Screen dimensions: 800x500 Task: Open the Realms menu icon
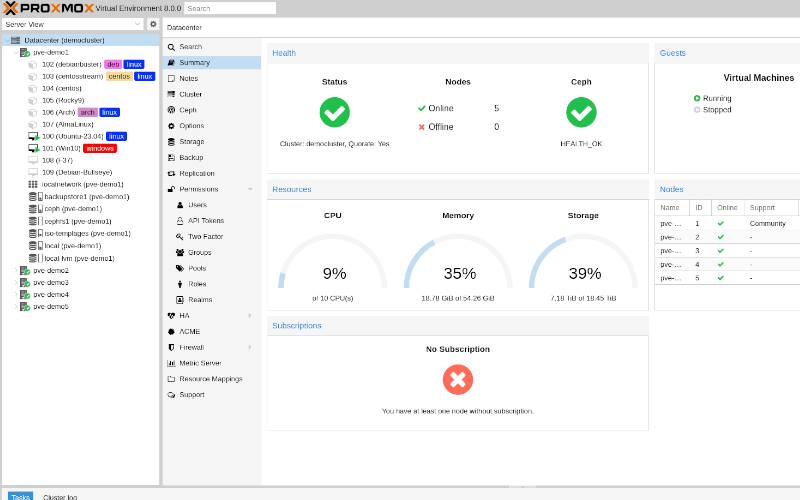point(180,300)
